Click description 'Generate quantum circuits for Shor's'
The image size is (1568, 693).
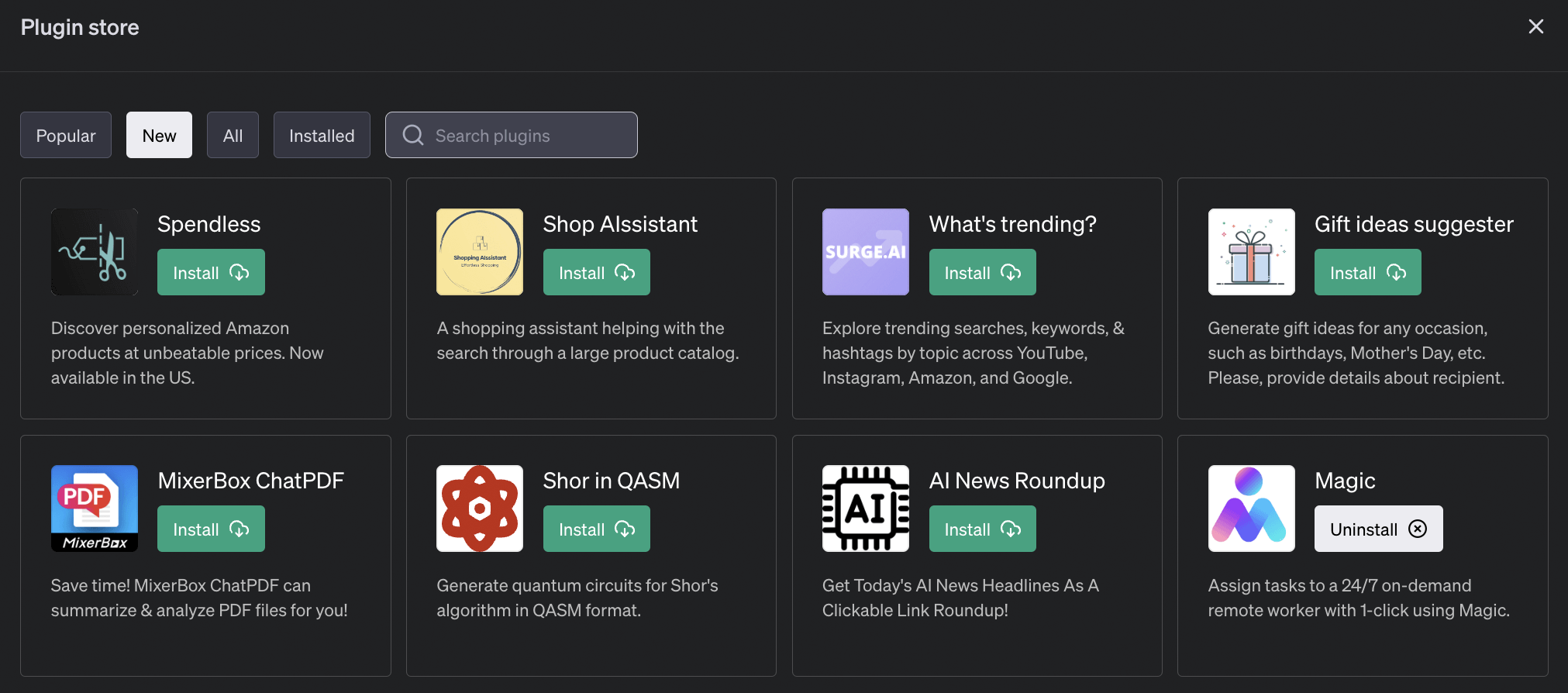click(577, 598)
